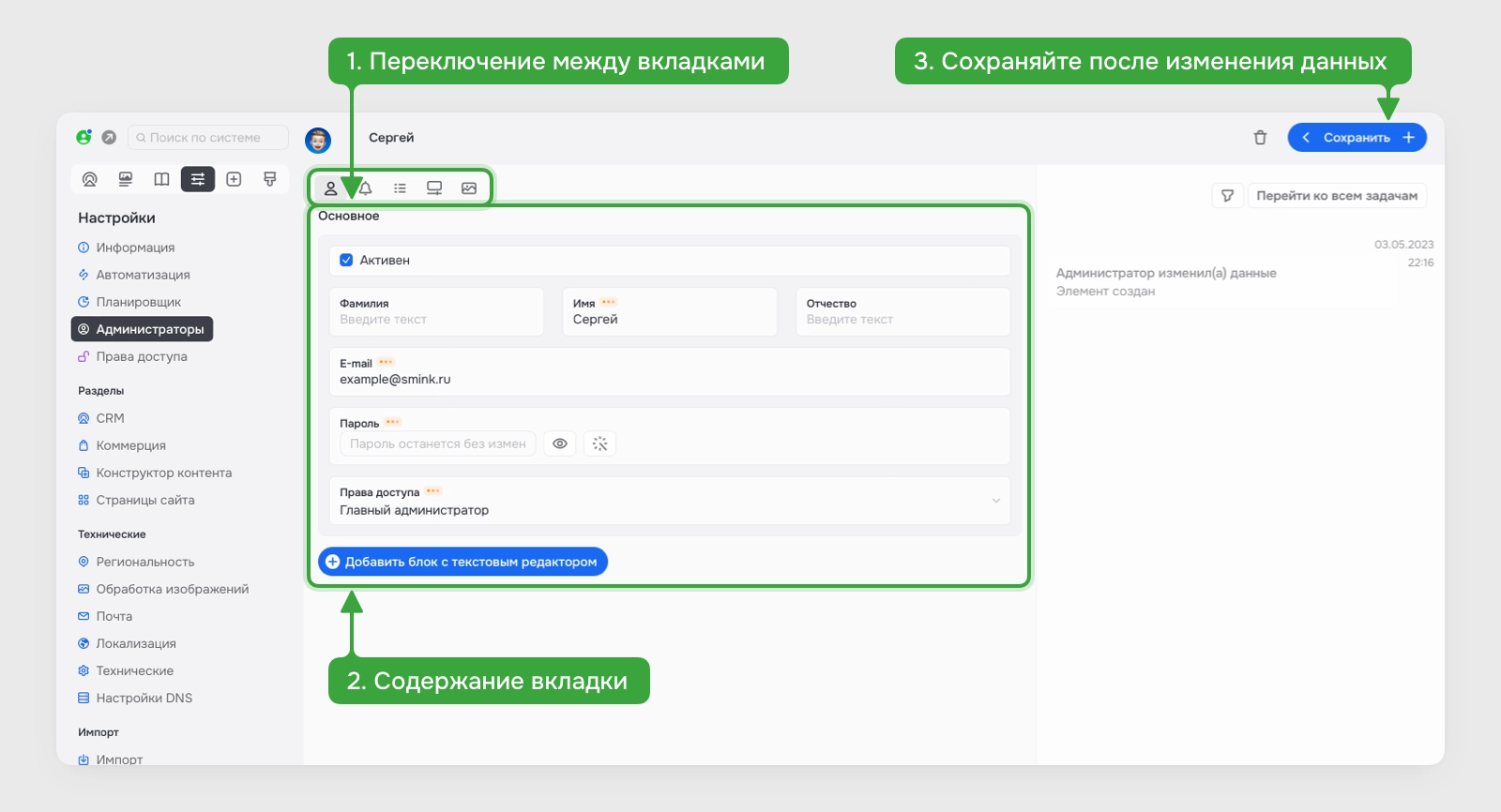Click the trash delete icon
The width and height of the screenshot is (1501, 812).
tap(1260, 138)
